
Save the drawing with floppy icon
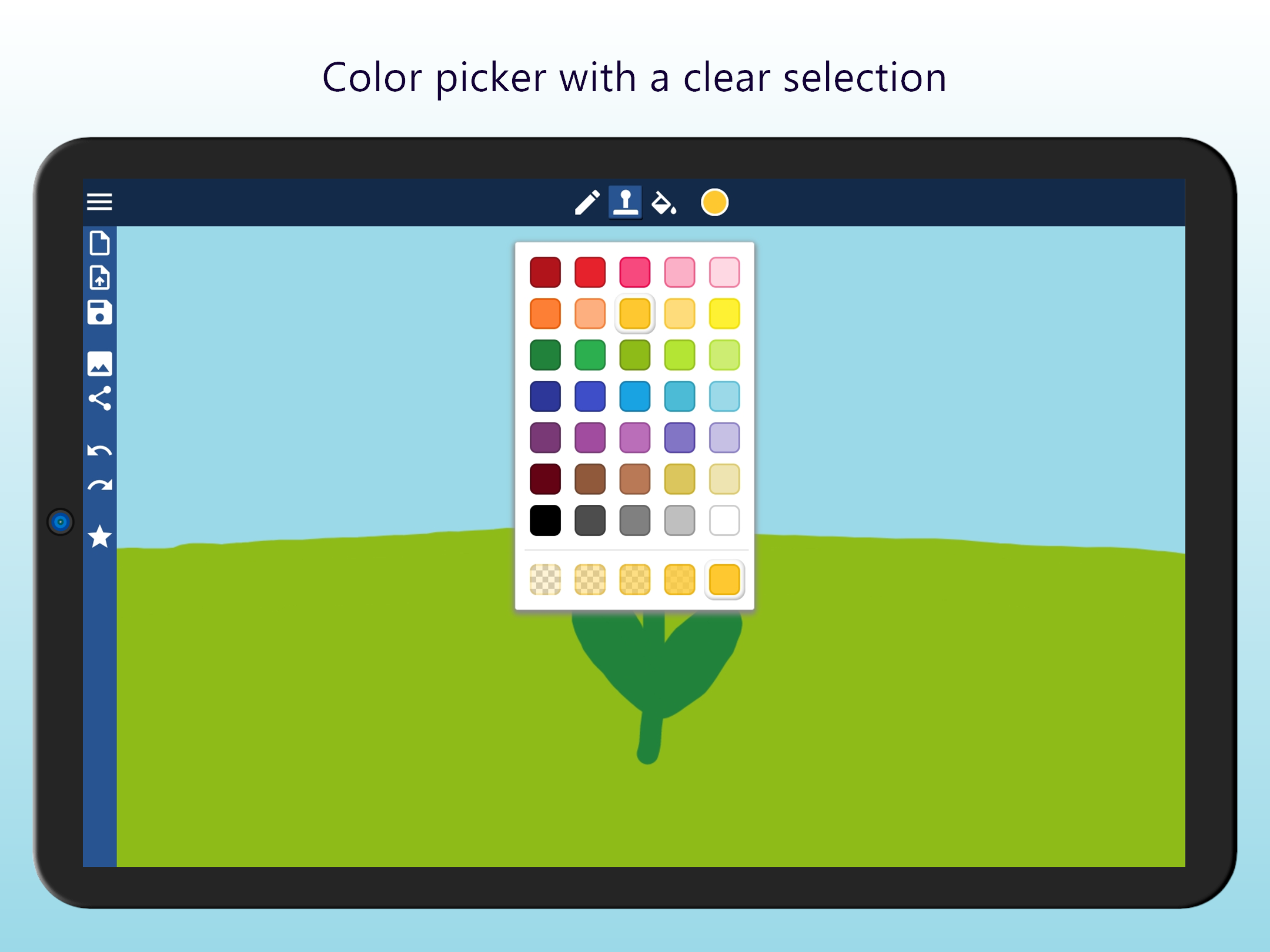tap(99, 312)
